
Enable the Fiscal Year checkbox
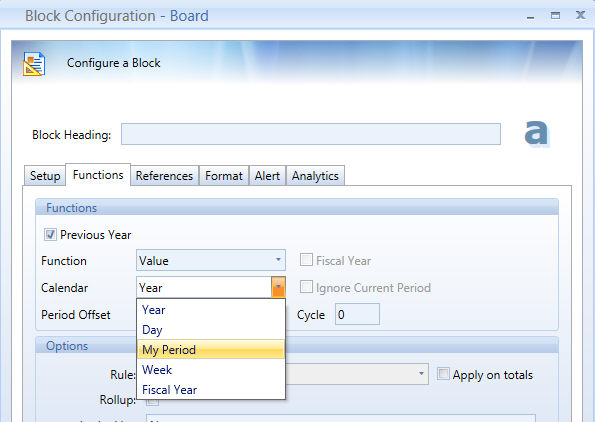coord(306,260)
